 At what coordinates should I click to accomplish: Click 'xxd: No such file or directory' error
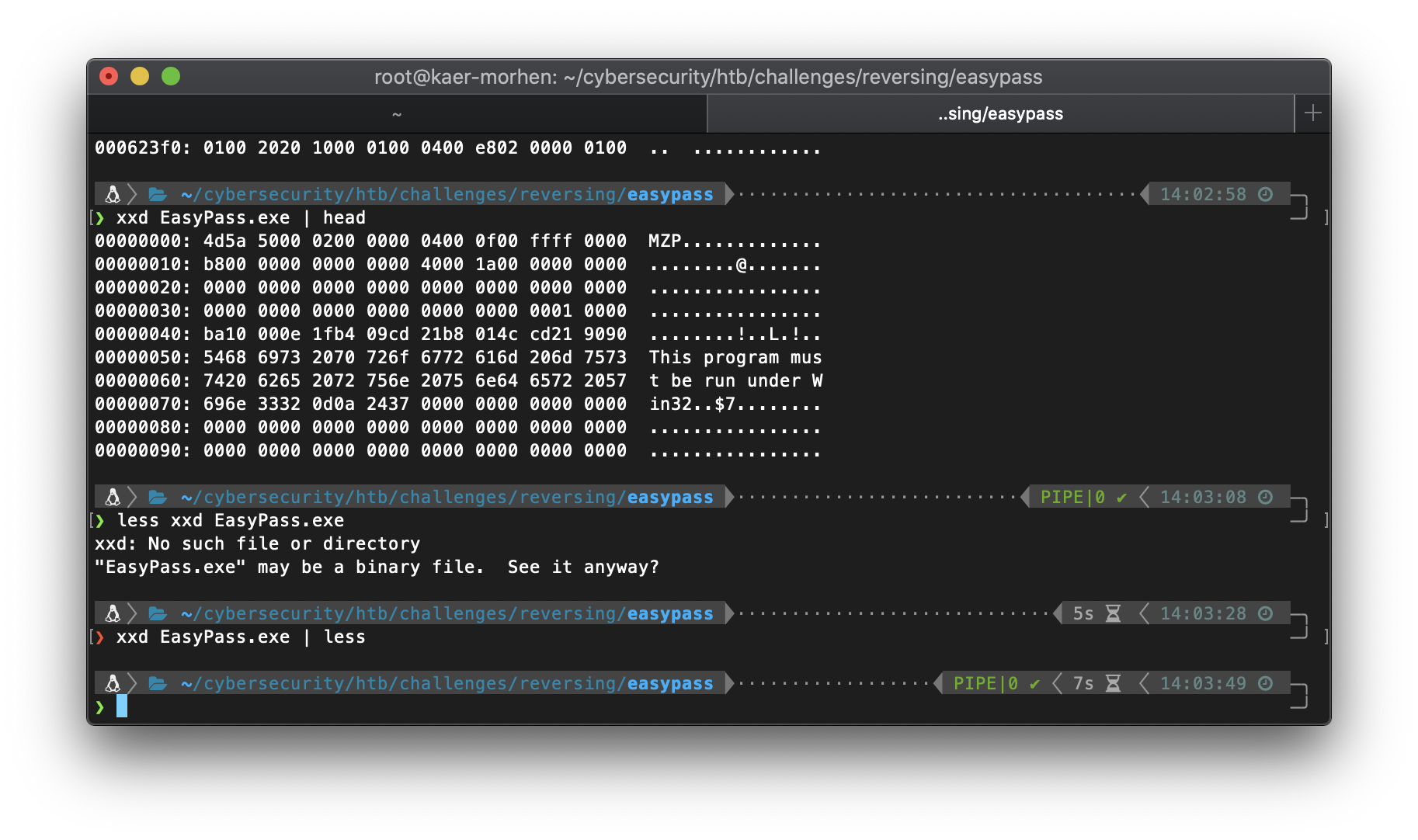tap(258, 543)
